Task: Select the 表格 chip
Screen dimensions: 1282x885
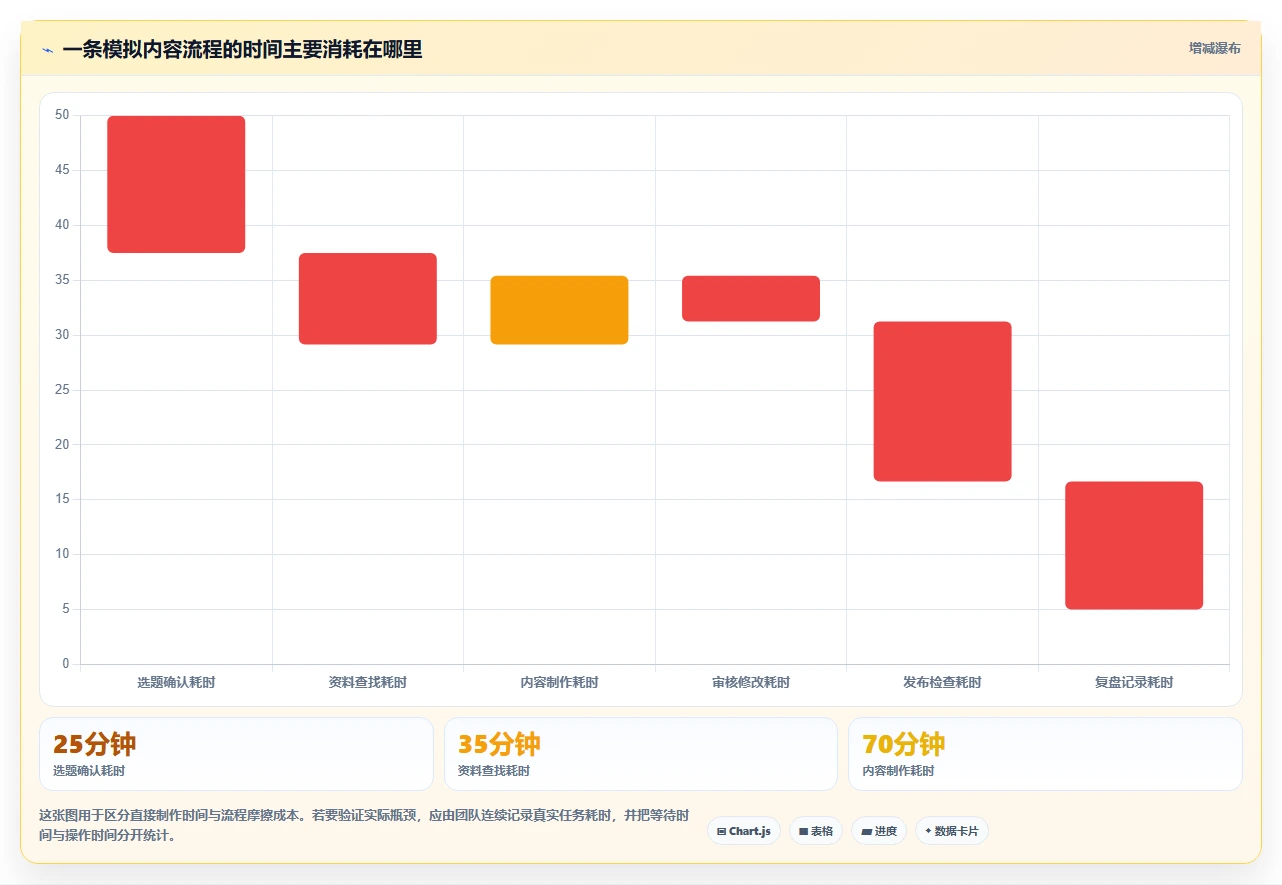Action: tap(816, 831)
